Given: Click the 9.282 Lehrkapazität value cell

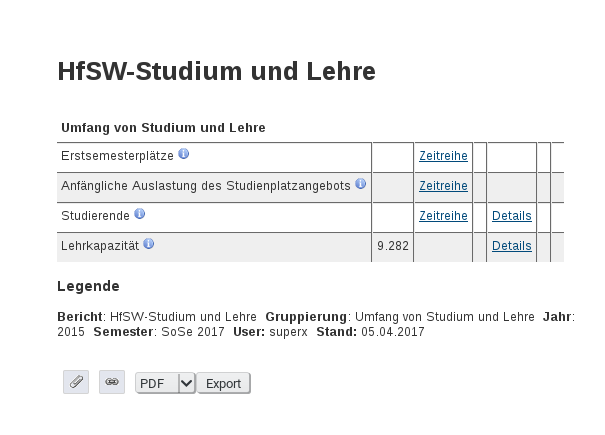Looking at the screenshot, I should click(393, 246).
